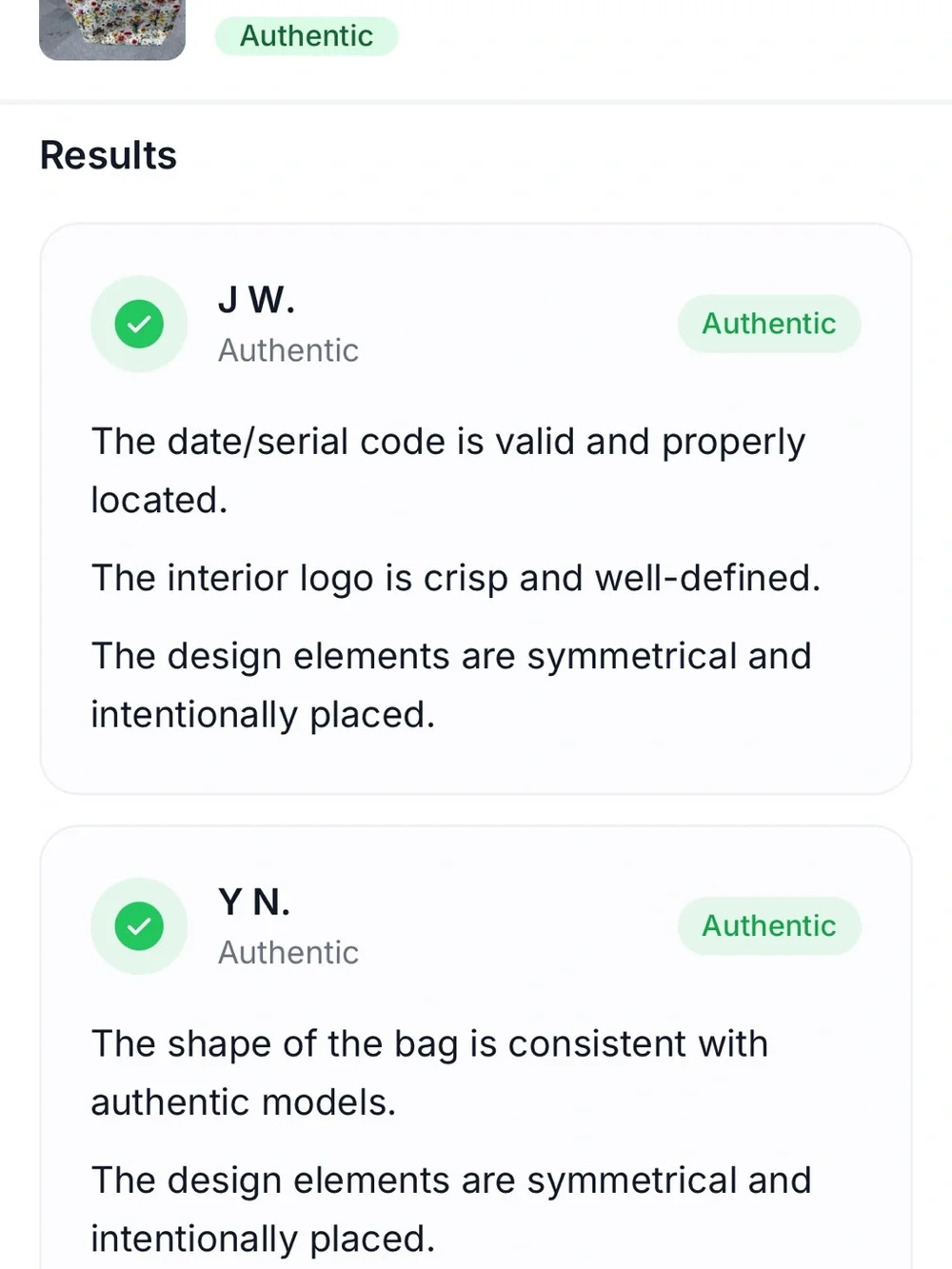Tap the light green circle around Y N. checkmark
This screenshot has width=952, height=1269.
click(139, 925)
